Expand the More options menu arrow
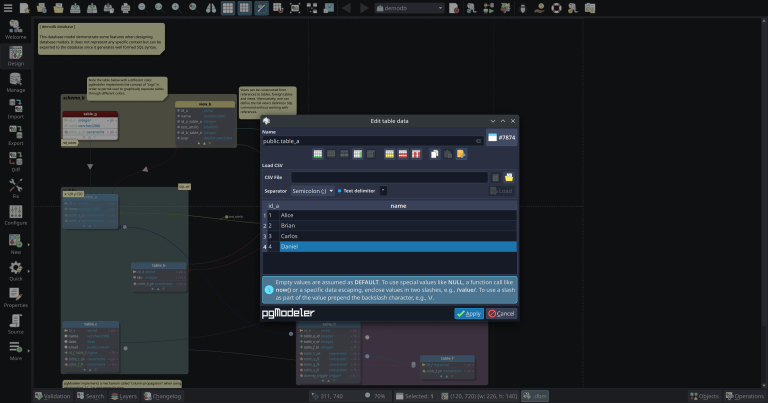The image size is (768, 403). point(28,351)
